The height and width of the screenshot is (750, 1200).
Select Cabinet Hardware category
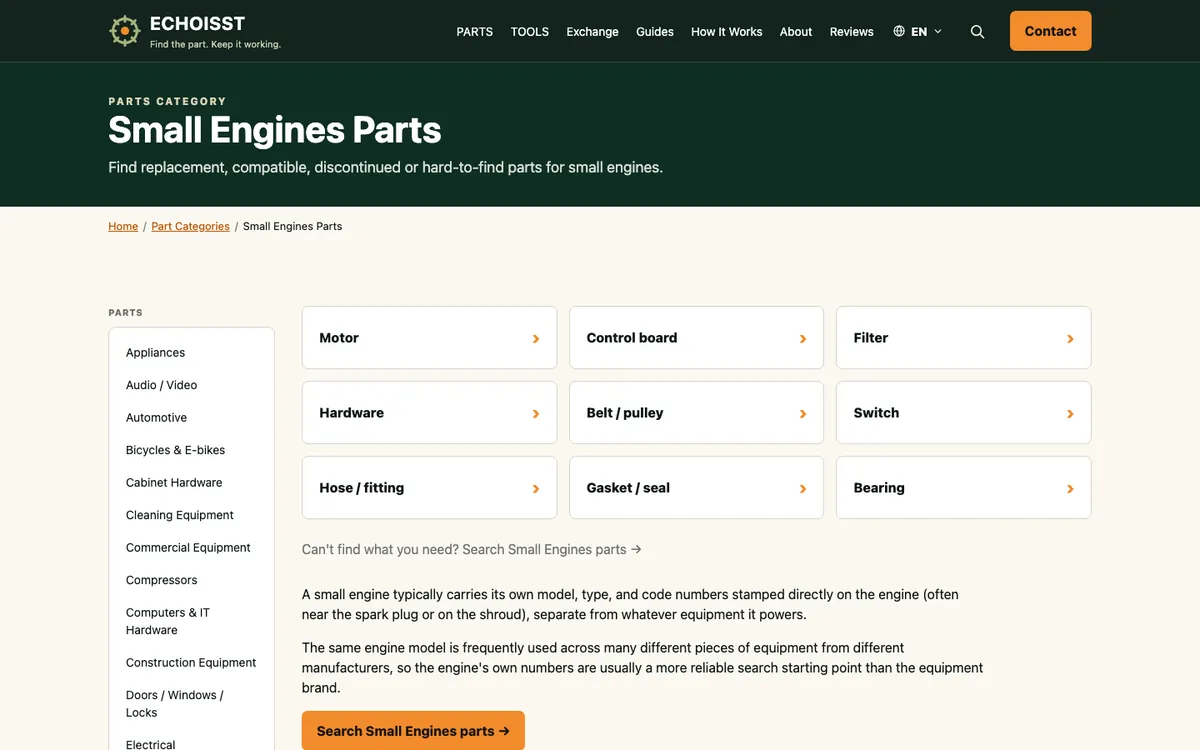tap(174, 483)
